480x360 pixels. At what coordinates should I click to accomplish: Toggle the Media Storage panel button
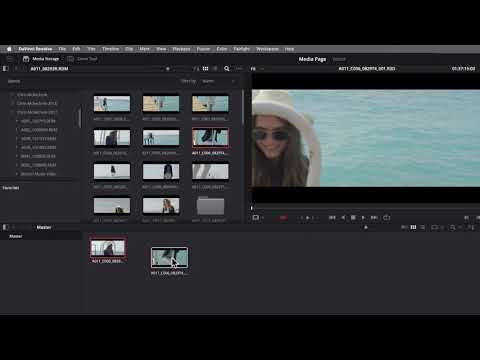click(41, 59)
